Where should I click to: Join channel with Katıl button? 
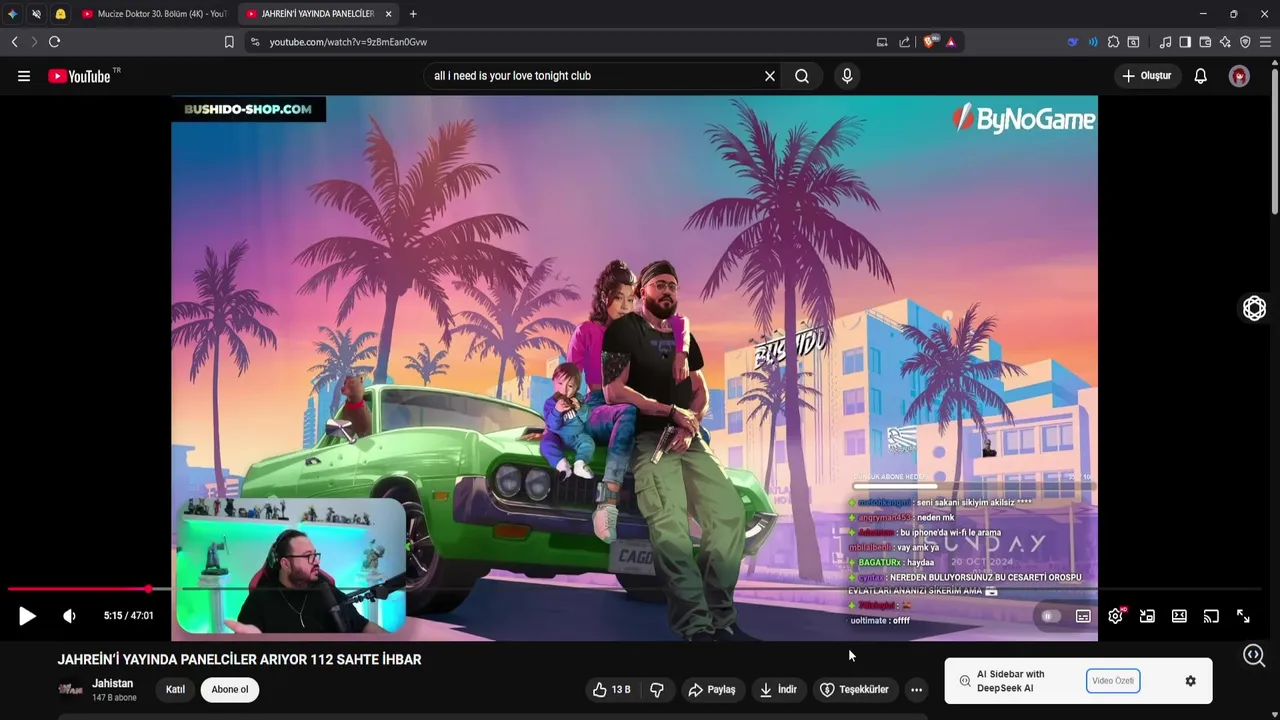175,690
